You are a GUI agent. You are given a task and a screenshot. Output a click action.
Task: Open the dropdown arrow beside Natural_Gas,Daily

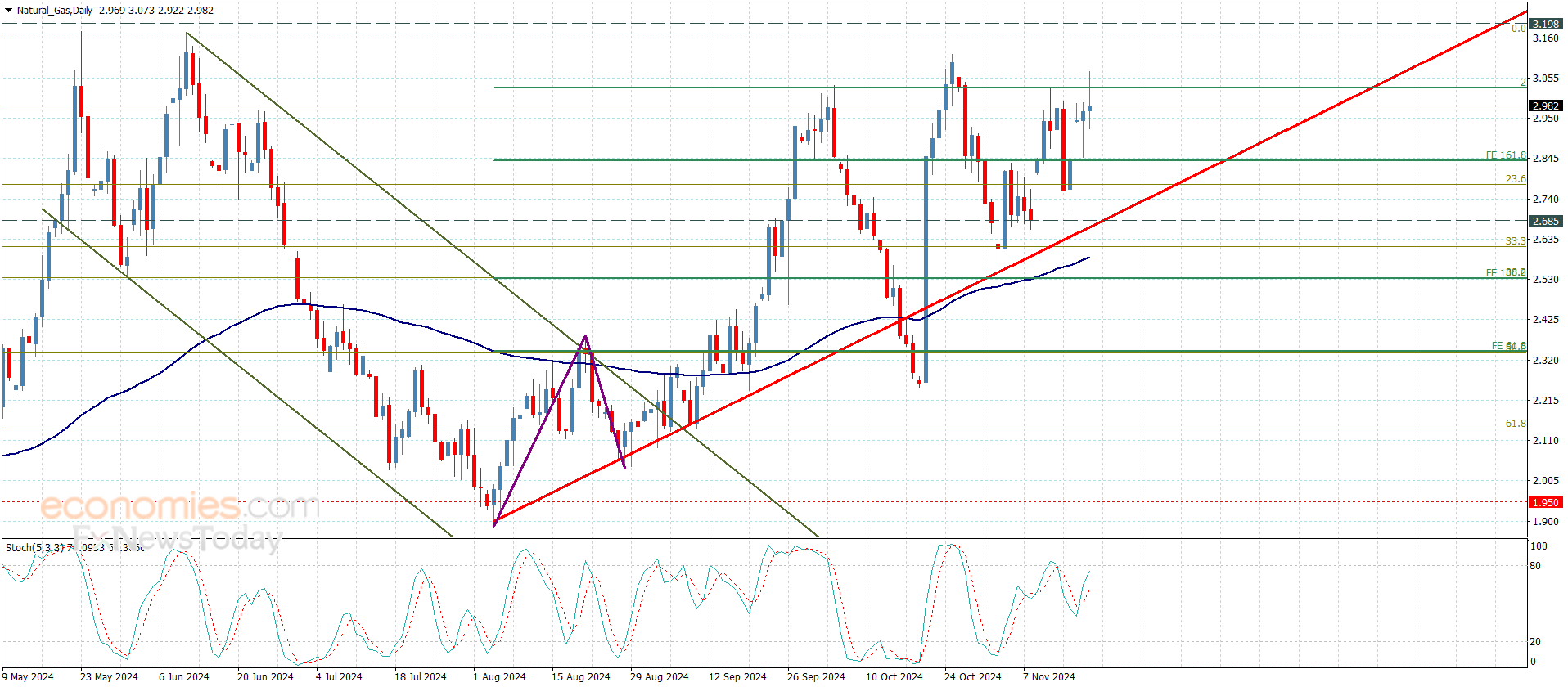pos(8,11)
